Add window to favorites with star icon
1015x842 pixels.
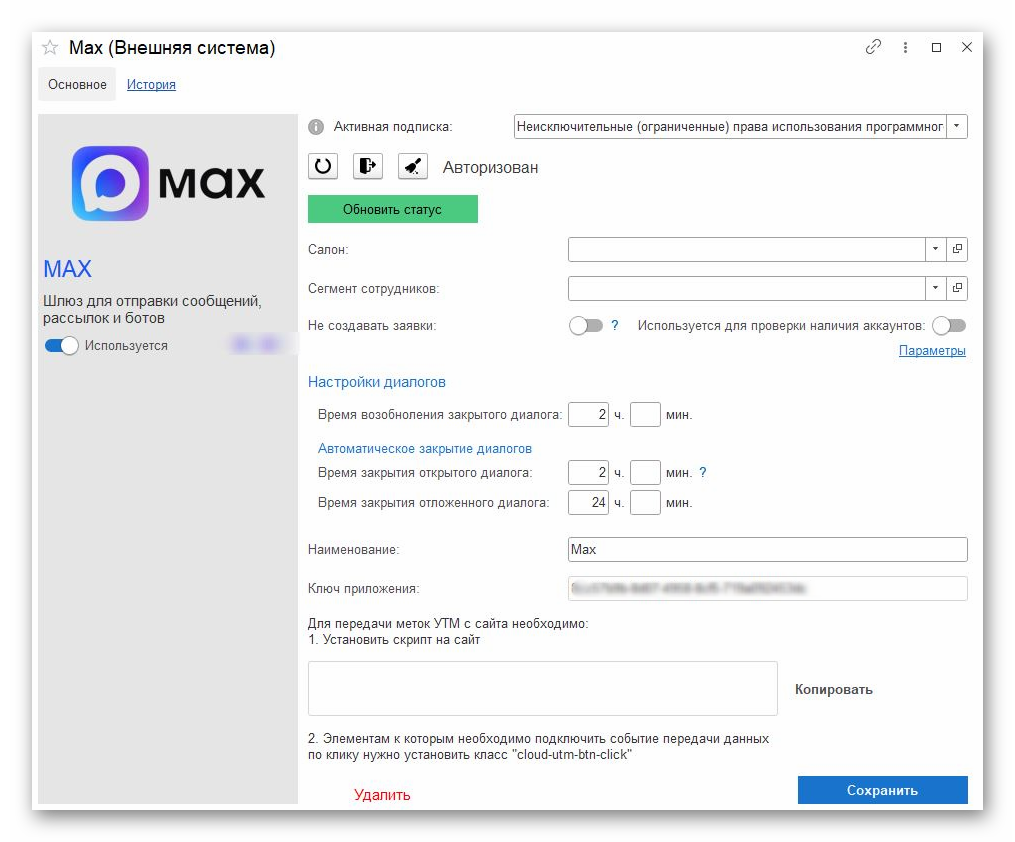(50, 48)
